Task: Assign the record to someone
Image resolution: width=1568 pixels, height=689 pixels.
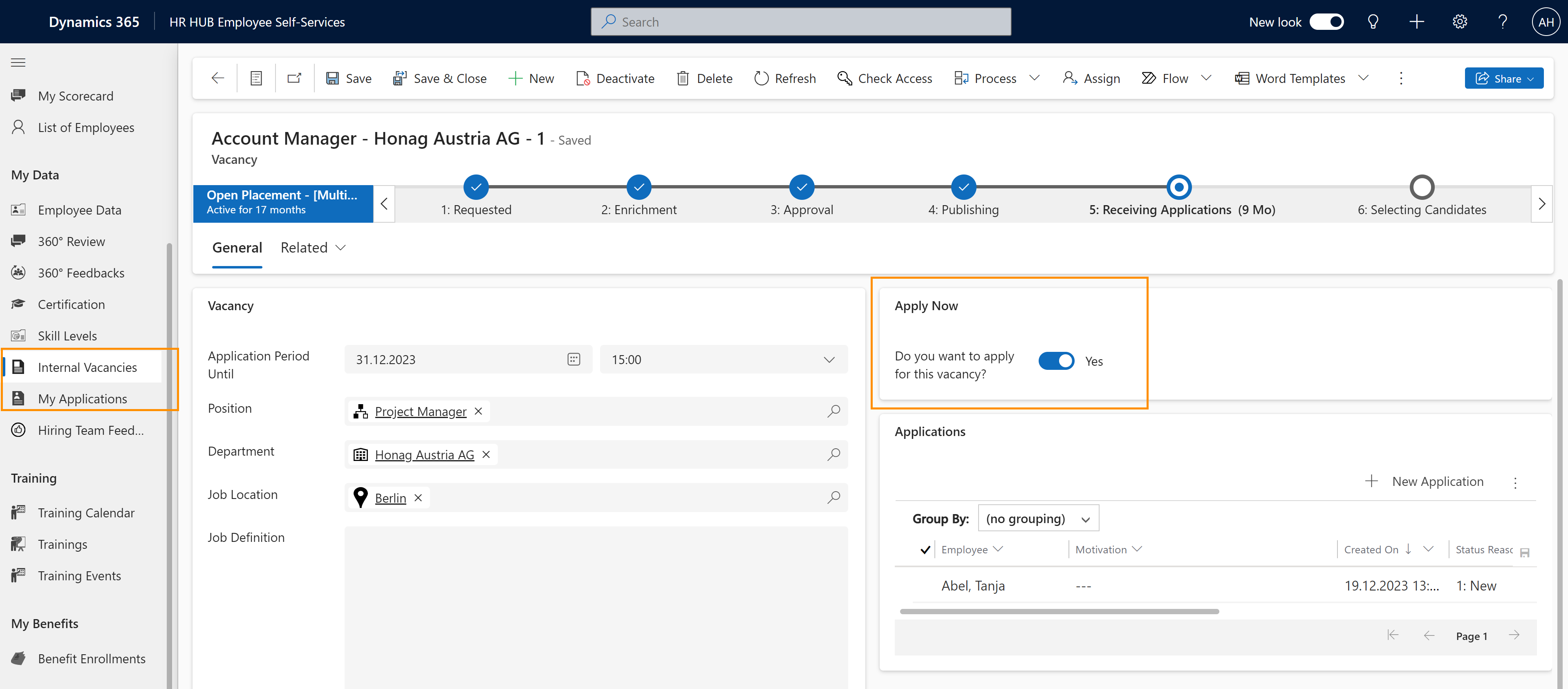Action: point(1091,78)
